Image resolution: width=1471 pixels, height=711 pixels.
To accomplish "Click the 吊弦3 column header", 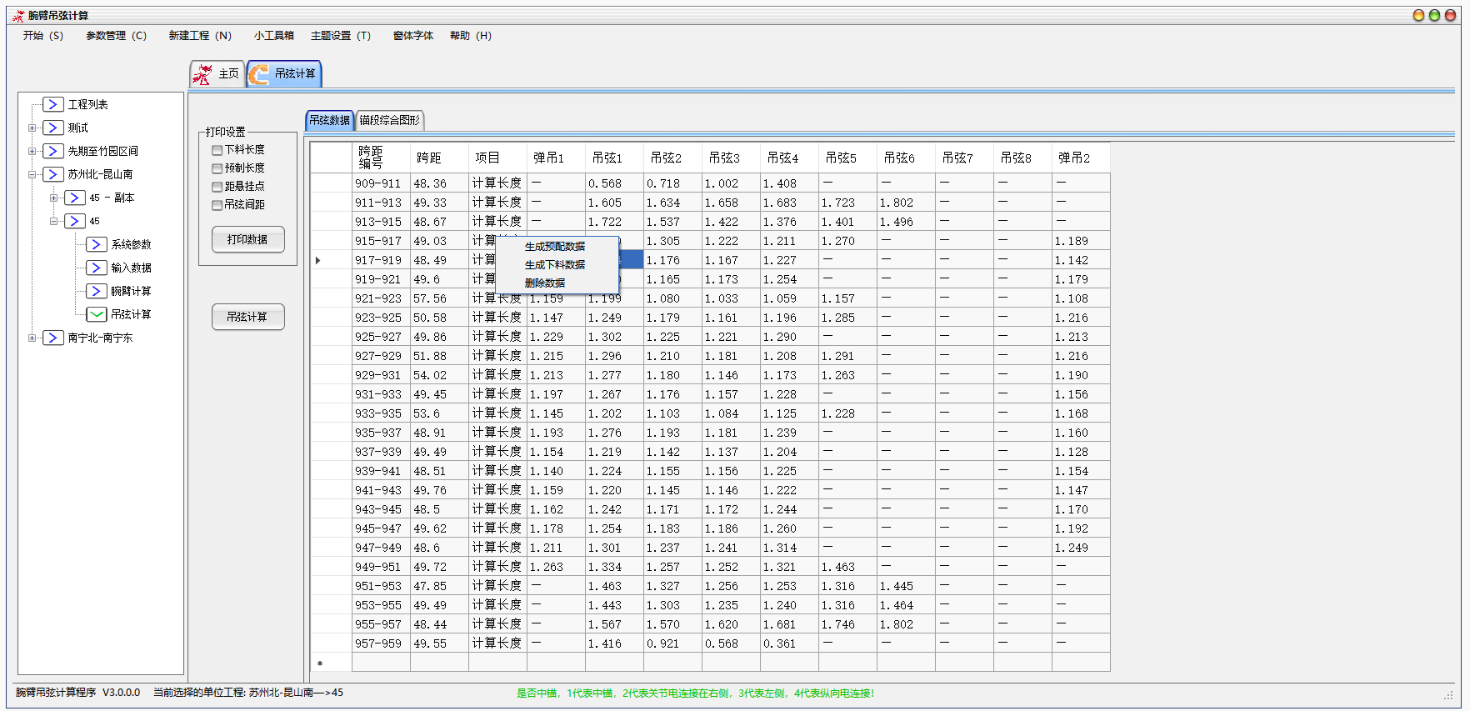I will [731, 158].
